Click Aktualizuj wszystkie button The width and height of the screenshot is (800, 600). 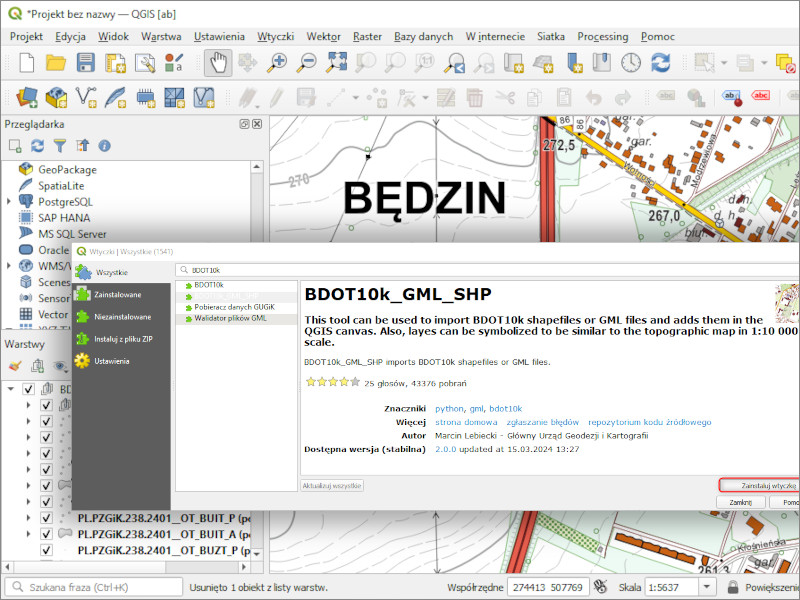point(332,486)
